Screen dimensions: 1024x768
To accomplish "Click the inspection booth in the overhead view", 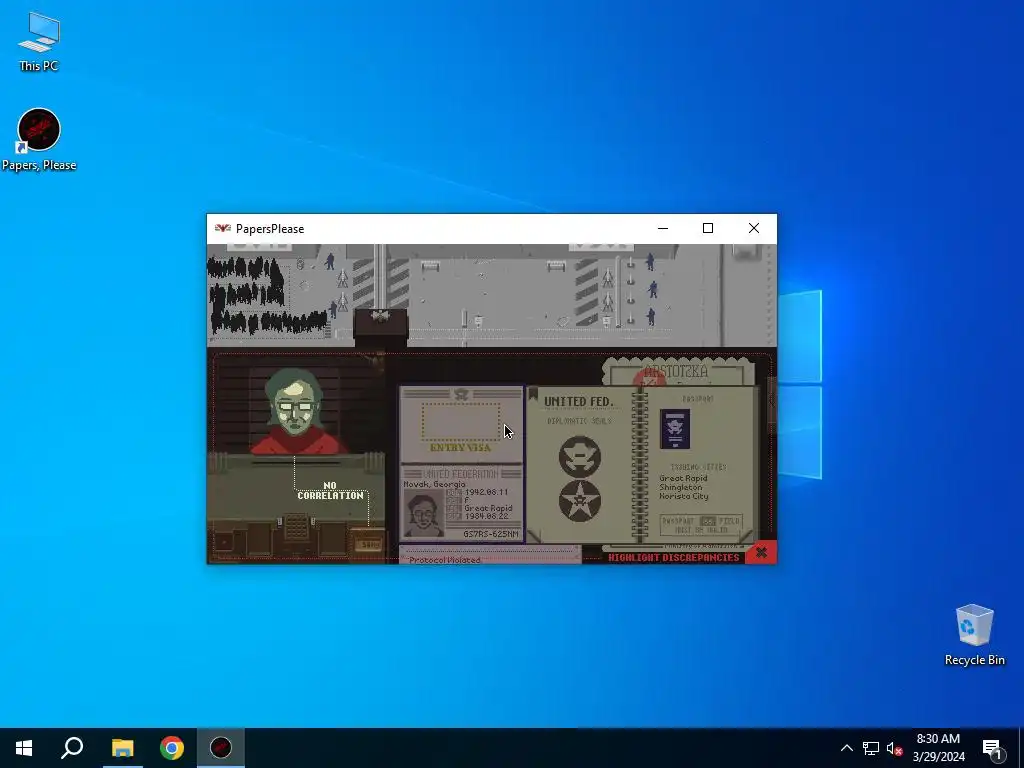I will 381,327.
